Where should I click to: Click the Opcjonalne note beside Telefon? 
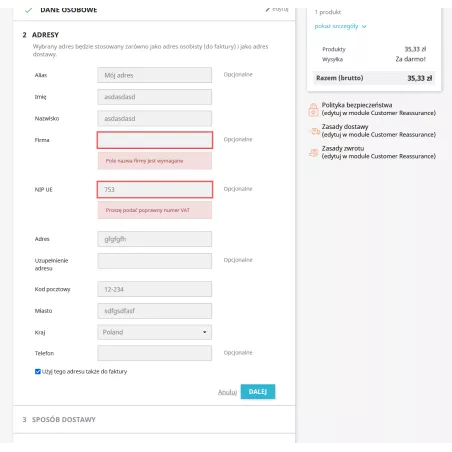tap(238, 353)
